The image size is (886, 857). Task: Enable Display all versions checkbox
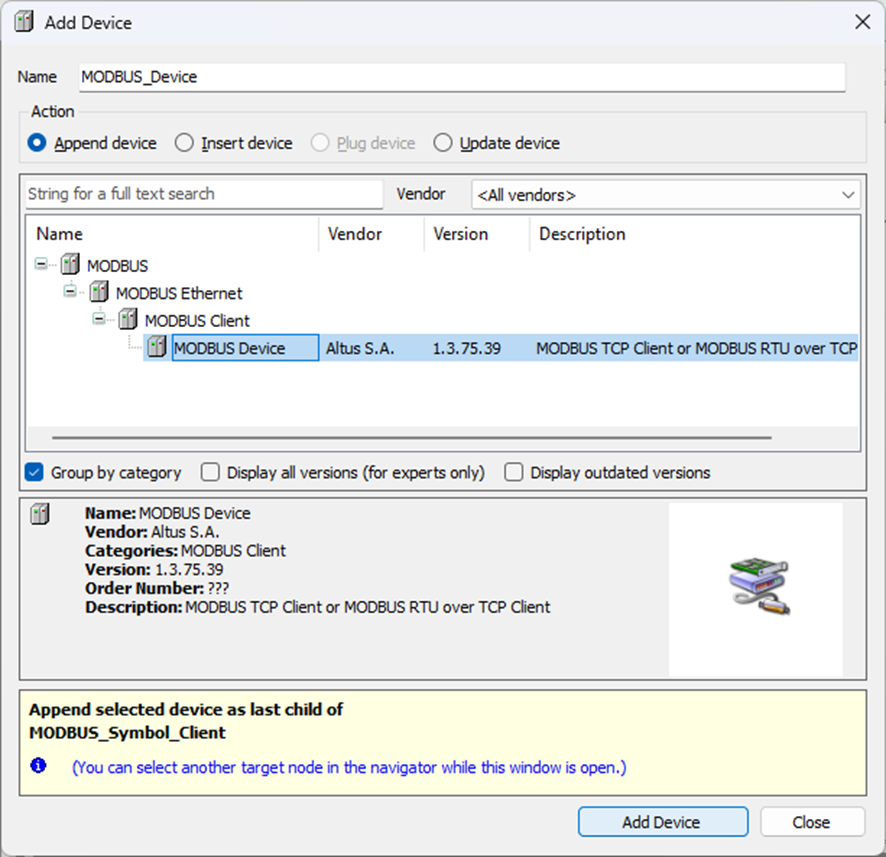pyautogui.click(x=210, y=472)
